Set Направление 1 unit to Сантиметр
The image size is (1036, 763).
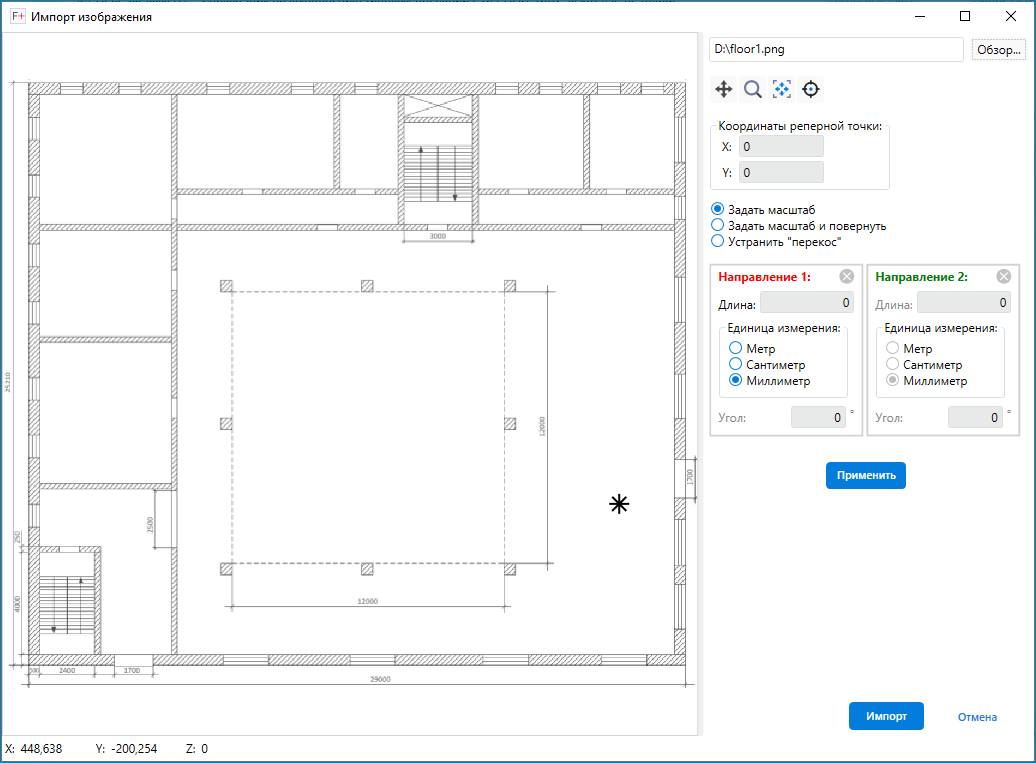pos(767,364)
